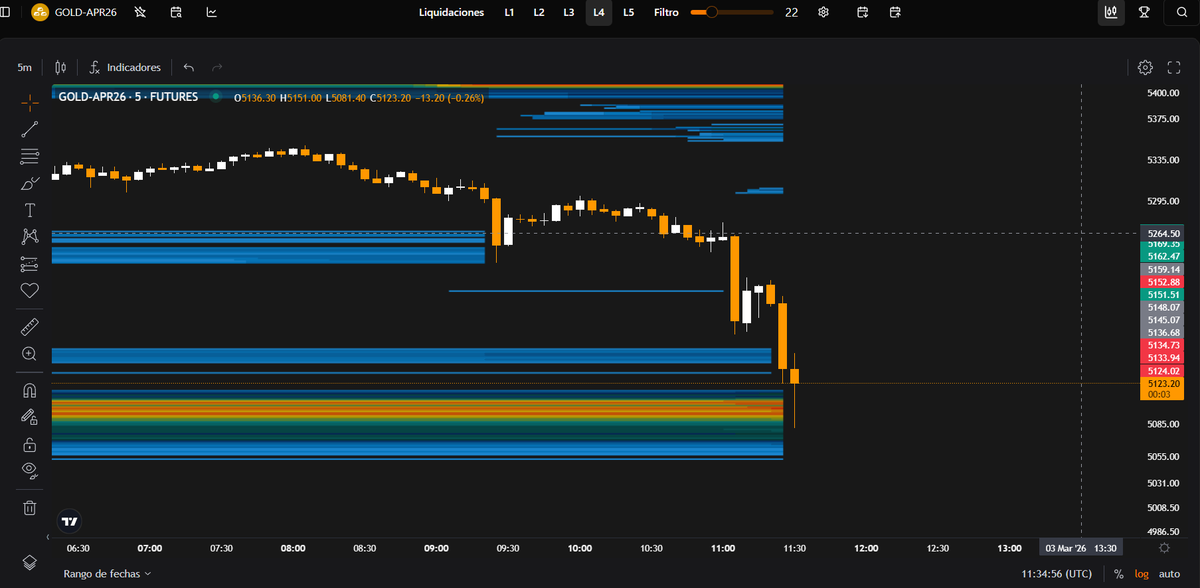This screenshot has height=588, width=1200.
Task: Select the trend line drawing tool
Action: (30, 128)
